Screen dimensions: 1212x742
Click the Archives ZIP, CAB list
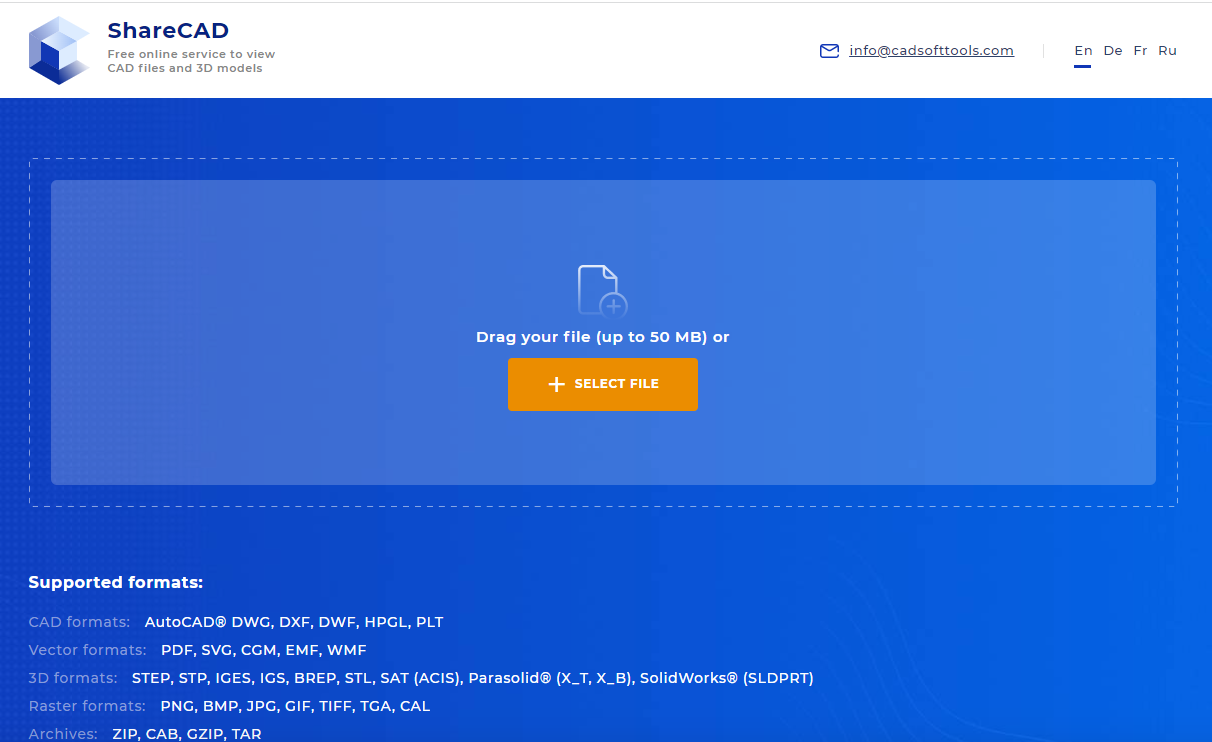[x=187, y=734]
